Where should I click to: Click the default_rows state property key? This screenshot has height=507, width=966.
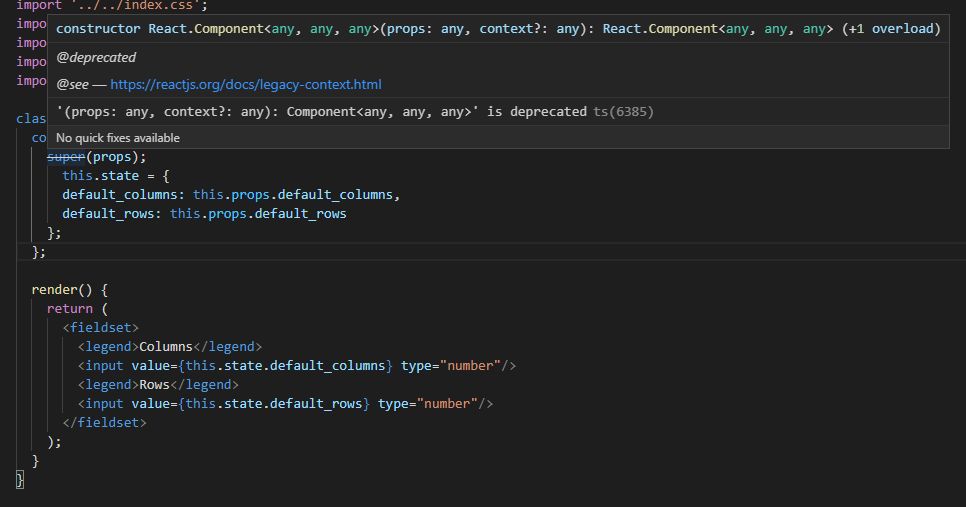[x=108, y=214]
